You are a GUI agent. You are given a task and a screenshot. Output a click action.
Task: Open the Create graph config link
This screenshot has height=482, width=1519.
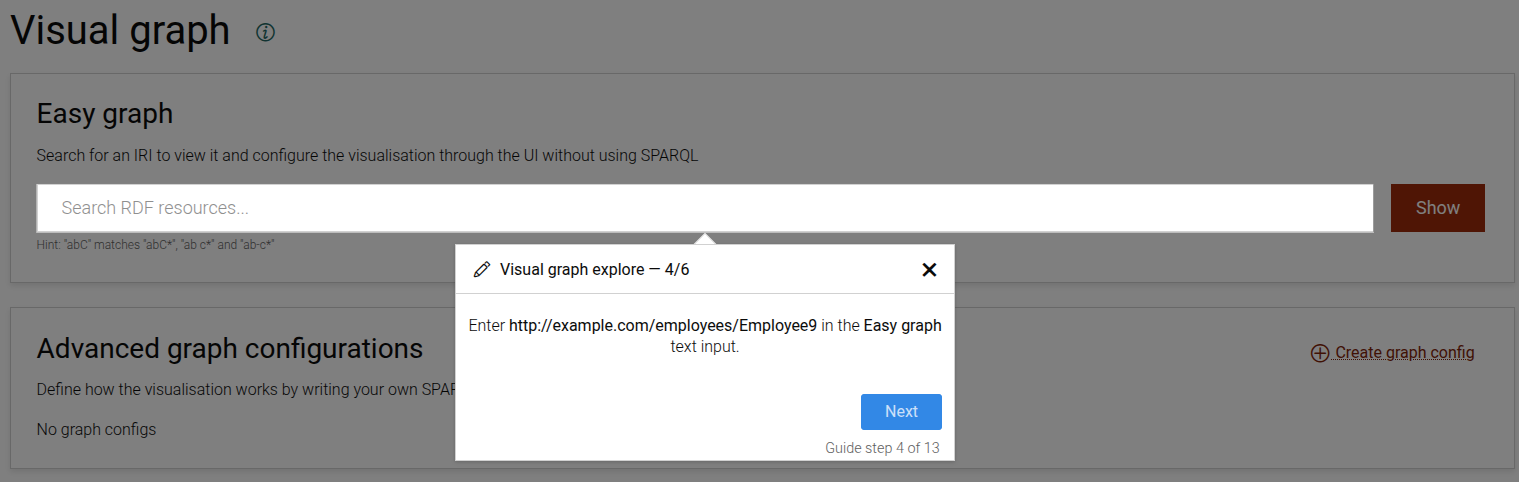click(x=1404, y=352)
